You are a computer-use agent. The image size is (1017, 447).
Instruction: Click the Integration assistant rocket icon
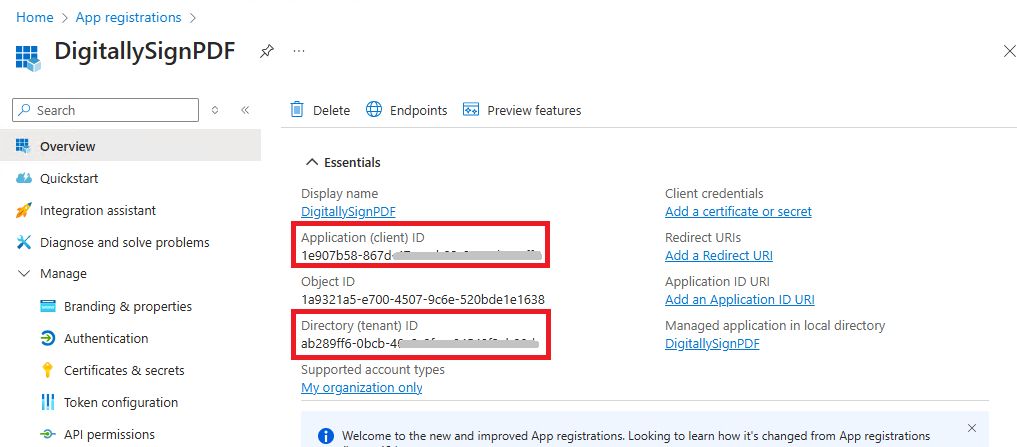tap(23, 210)
